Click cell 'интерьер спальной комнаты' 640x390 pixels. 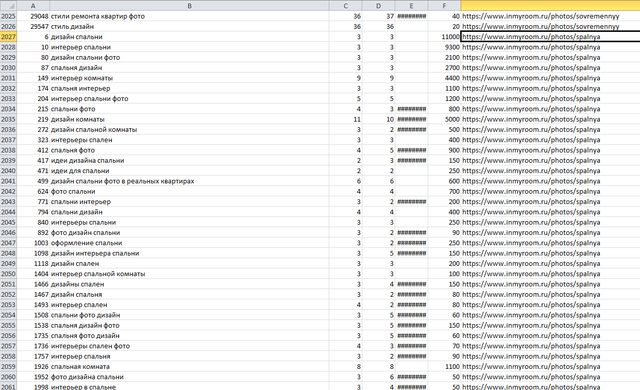pyautogui.click(x=189, y=274)
